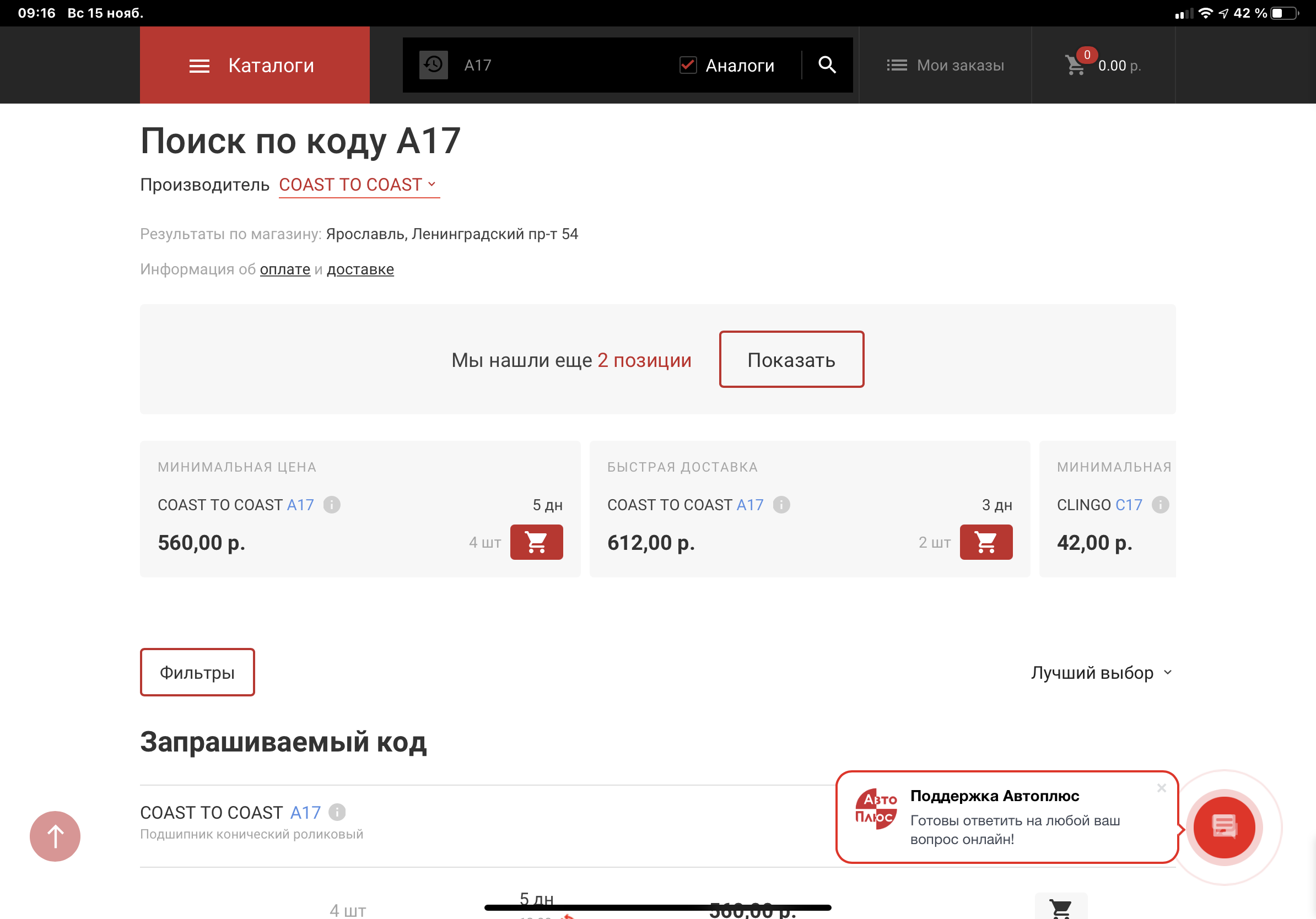Viewport: 1316px width, 919px height.
Task: Open the Каталоги menu
Action: click(x=255, y=65)
